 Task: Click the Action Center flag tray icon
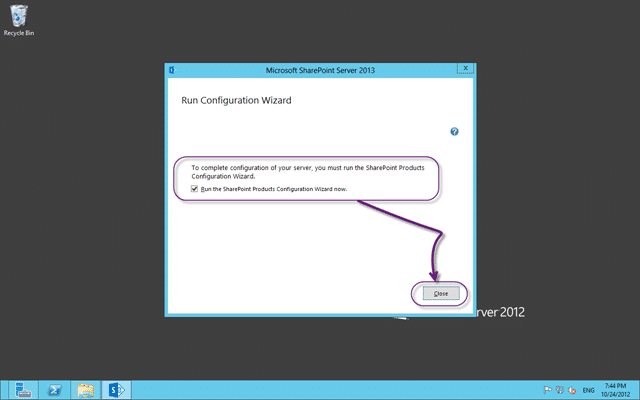(x=547, y=390)
